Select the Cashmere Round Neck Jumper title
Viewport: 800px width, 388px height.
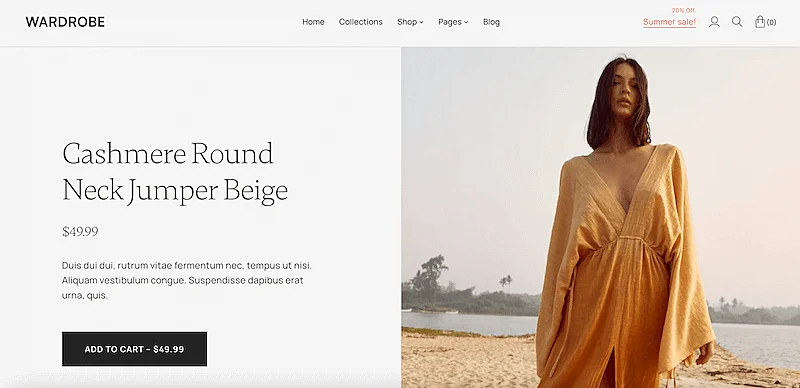coord(175,172)
